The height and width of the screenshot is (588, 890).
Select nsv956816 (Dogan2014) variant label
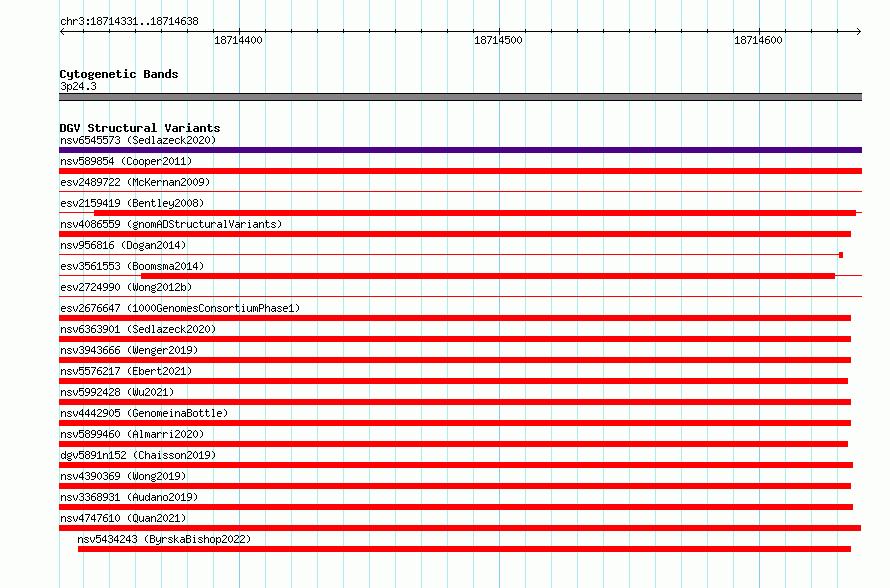[x=123, y=245]
